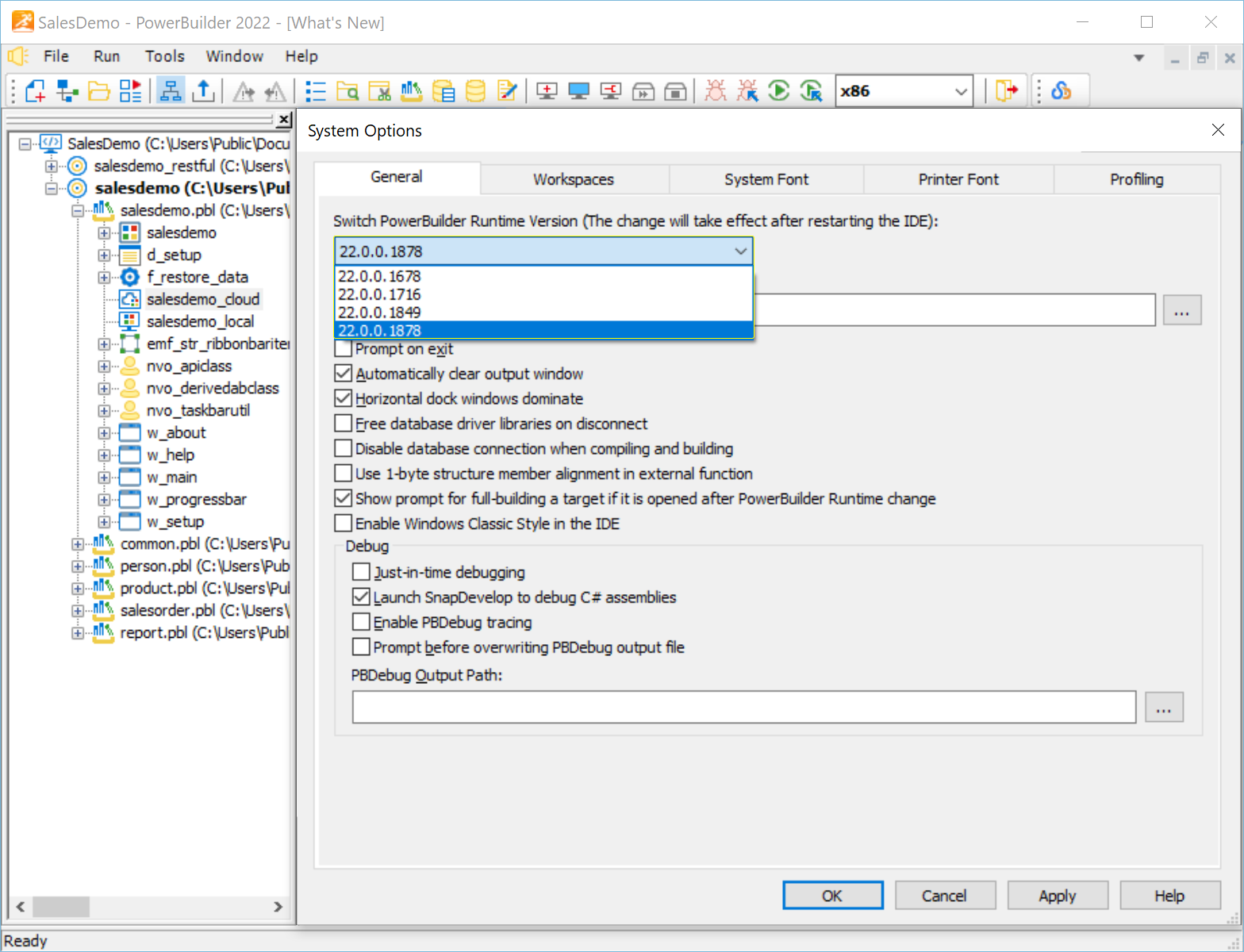
Task: Enable Free database driver libraries on disconnect
Action: tap(344, 424)
